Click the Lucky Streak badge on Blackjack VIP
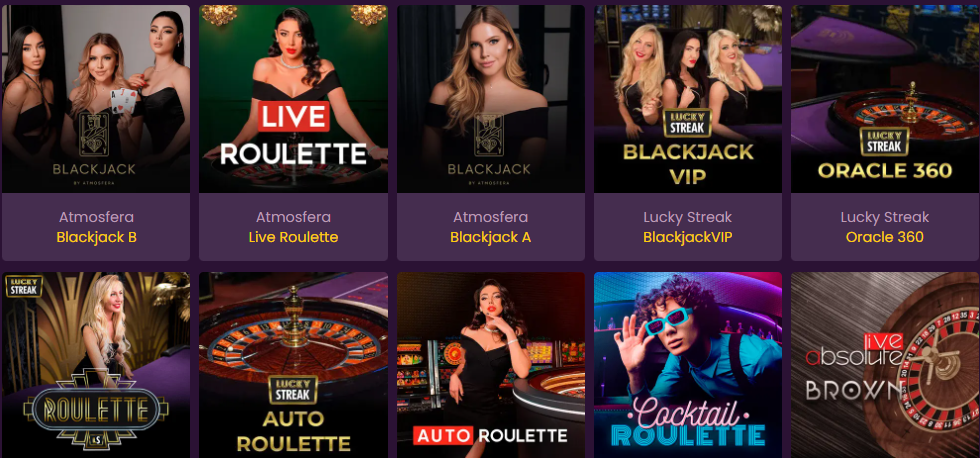 point(688,122)
